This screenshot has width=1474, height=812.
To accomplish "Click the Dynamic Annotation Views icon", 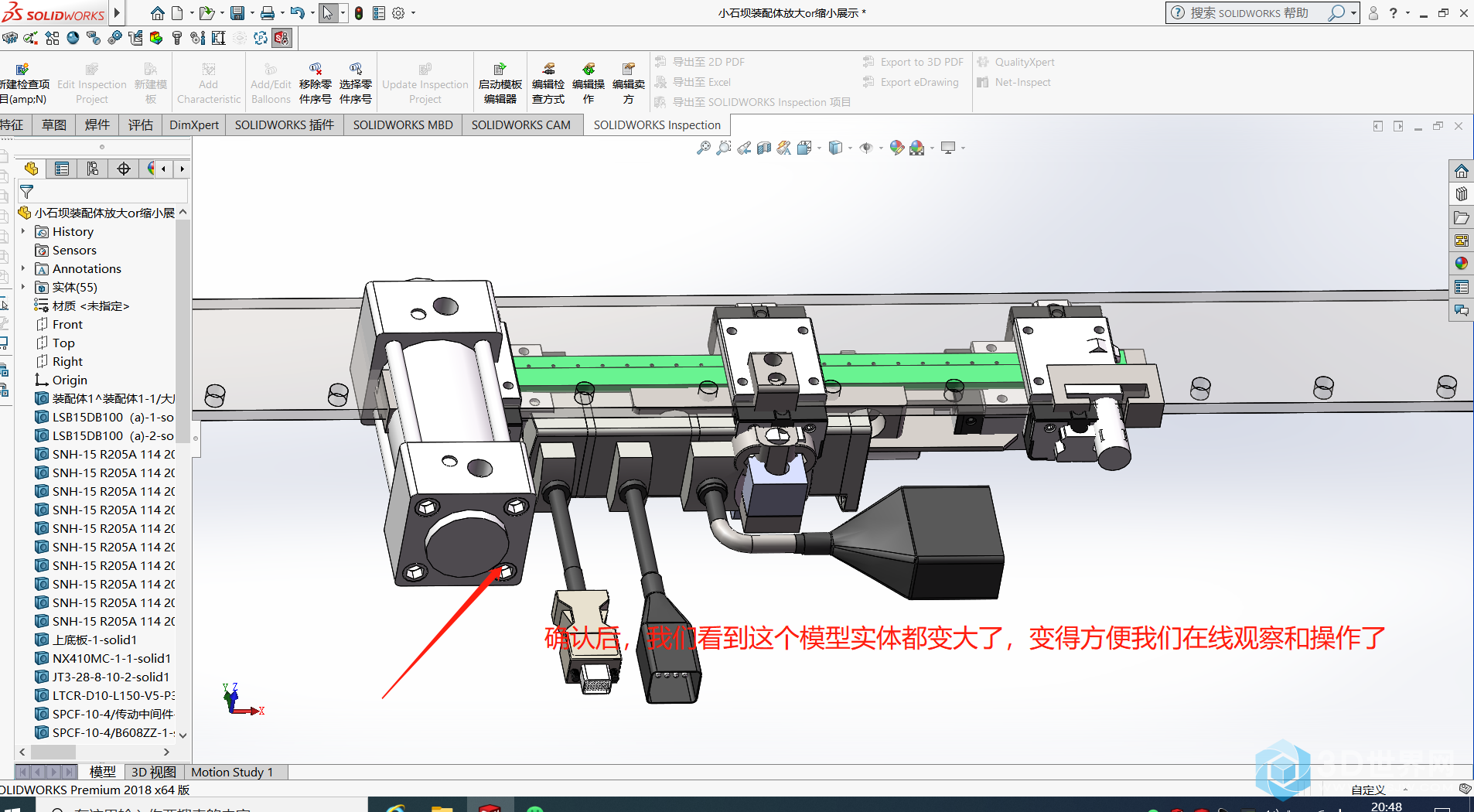I will pos(784,148).
